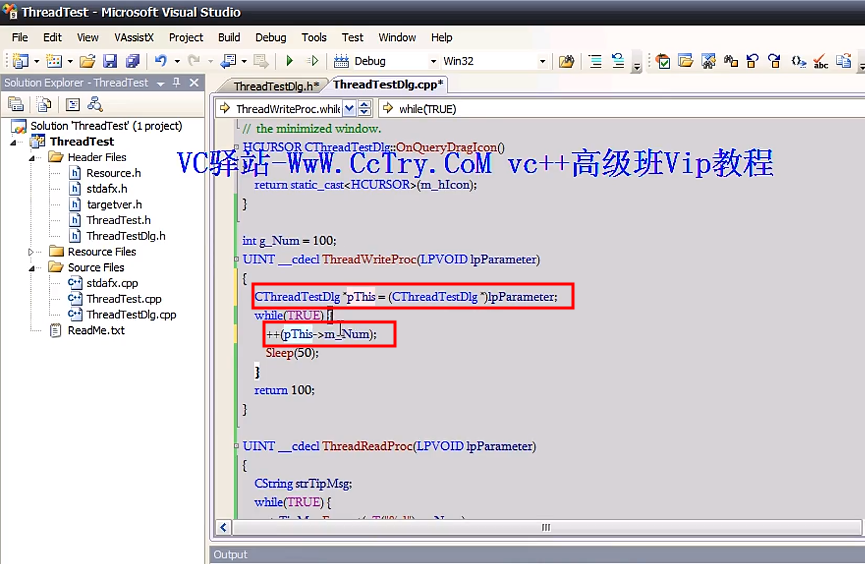This screenshot has width=865, height=564.
Task: Click Solution Explorer Show All Files icon
Action: tap(44, 104)
